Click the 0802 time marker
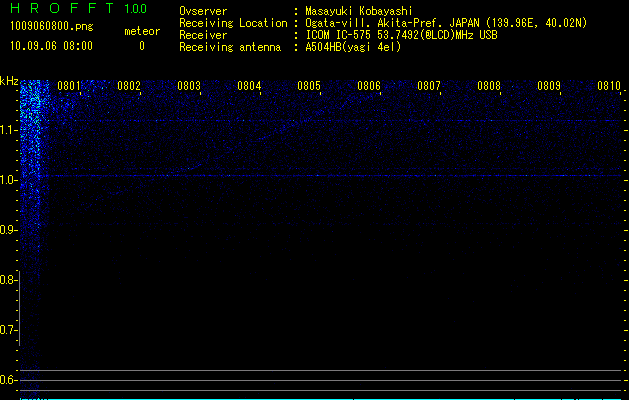This screenshot has width=629, height=400. [x=129, y=86]
